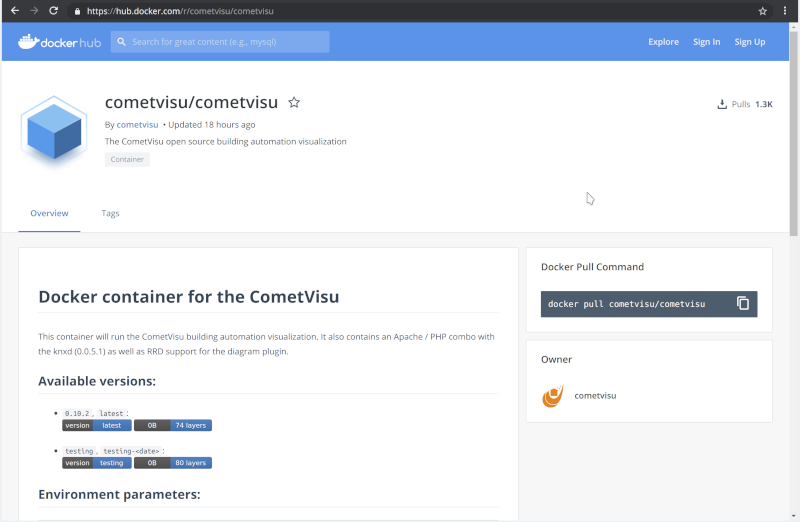Open the cometvisu publisher link

point(137,125)
